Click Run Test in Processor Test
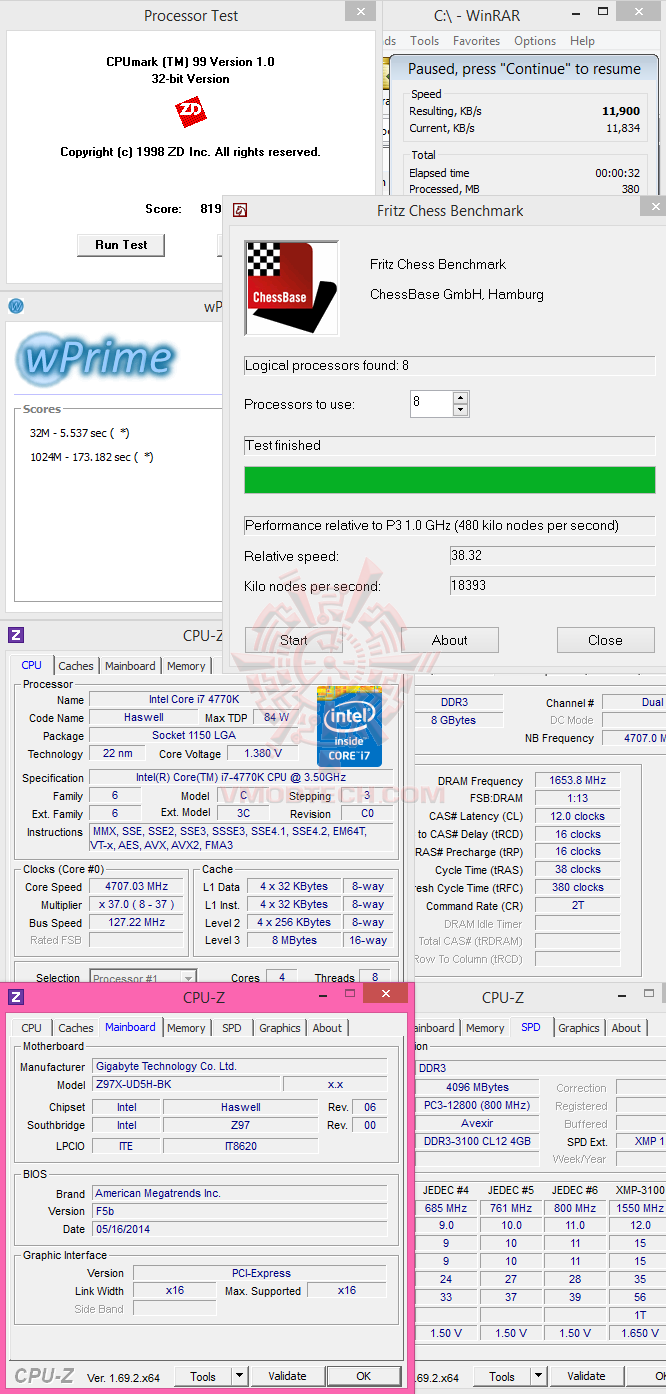Viewport: 666px width, 1394px height. coord(121,245)
